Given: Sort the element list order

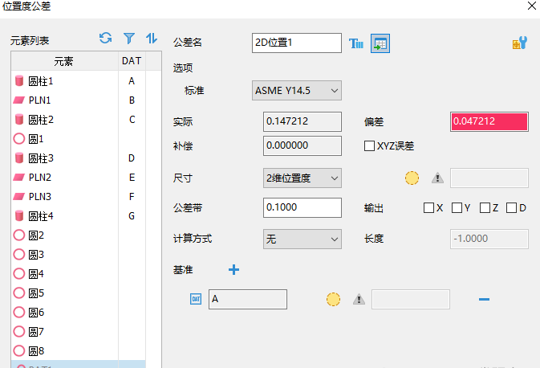Looking at the screenshot, I should pos(151,38).
